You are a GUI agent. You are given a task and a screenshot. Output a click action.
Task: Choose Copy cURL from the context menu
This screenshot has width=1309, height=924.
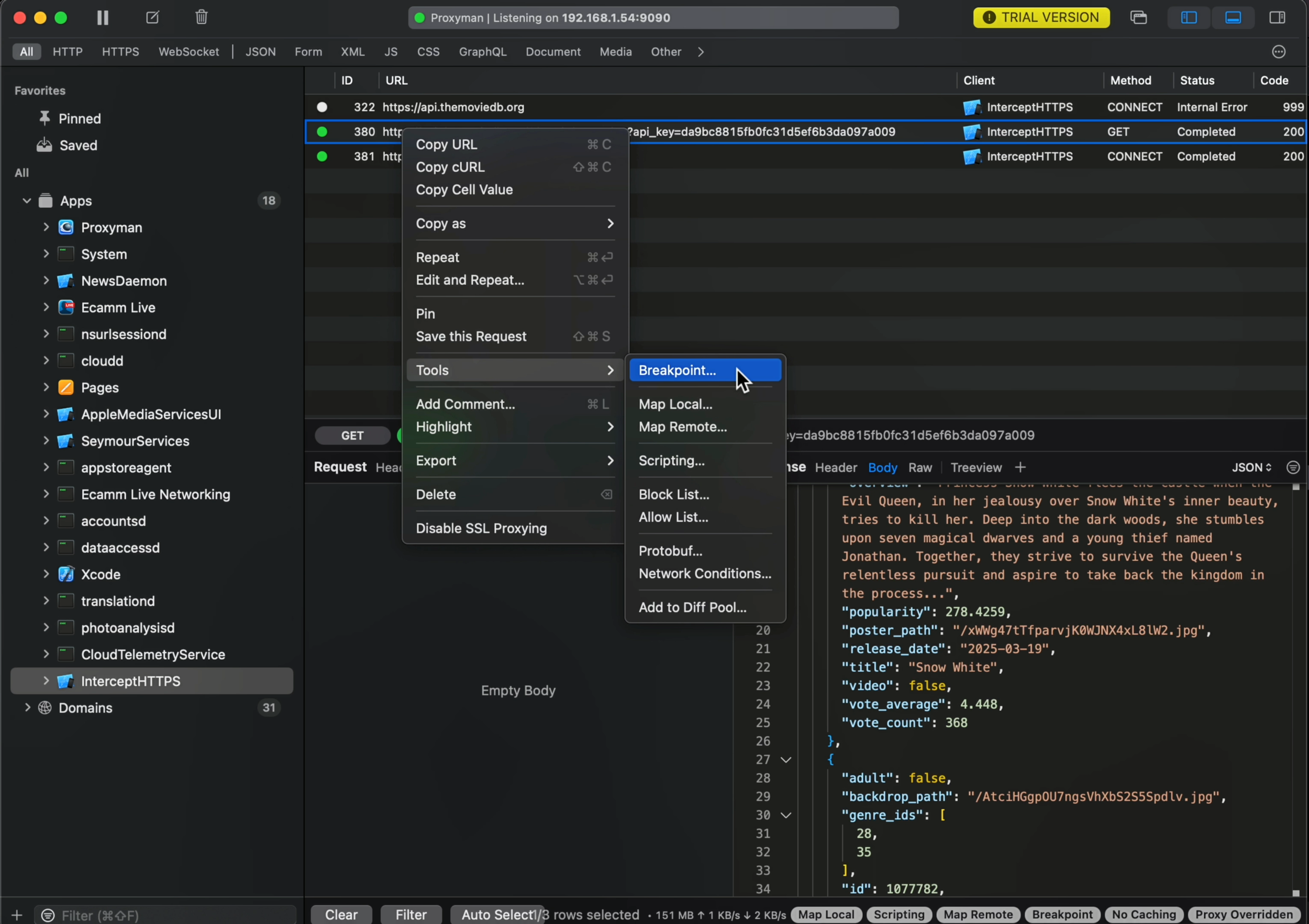(450, 167)
